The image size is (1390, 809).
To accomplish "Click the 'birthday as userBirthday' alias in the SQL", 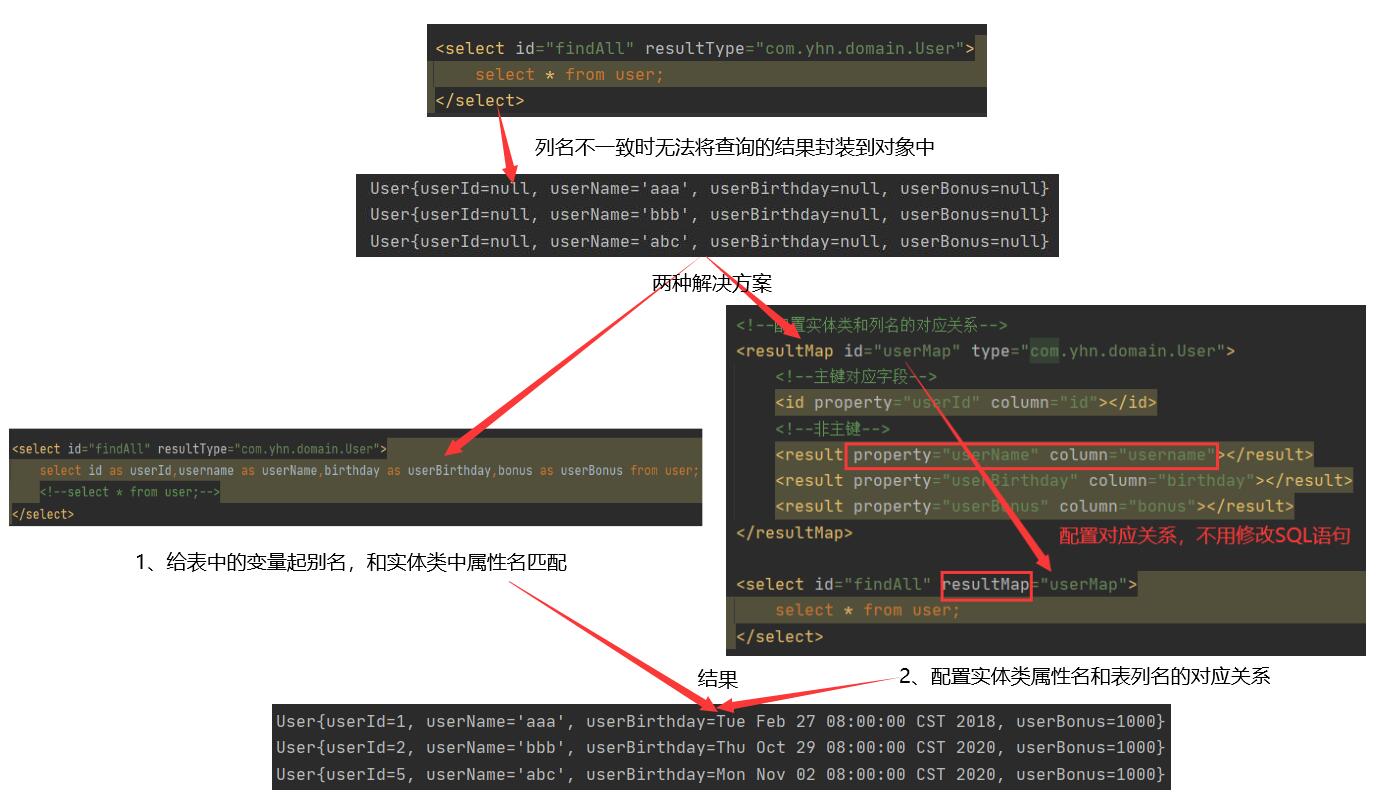I will (407, 470).
